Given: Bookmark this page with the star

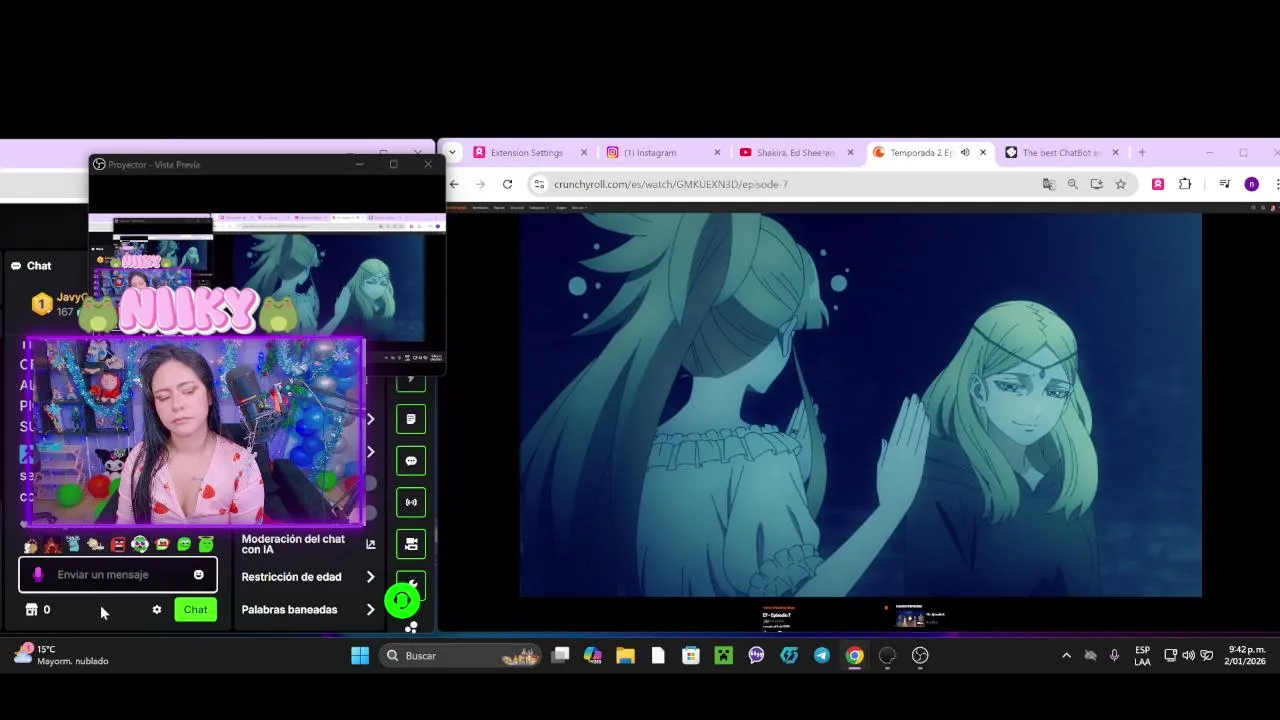Looking at the screenshot, I should coord(1120,184).
